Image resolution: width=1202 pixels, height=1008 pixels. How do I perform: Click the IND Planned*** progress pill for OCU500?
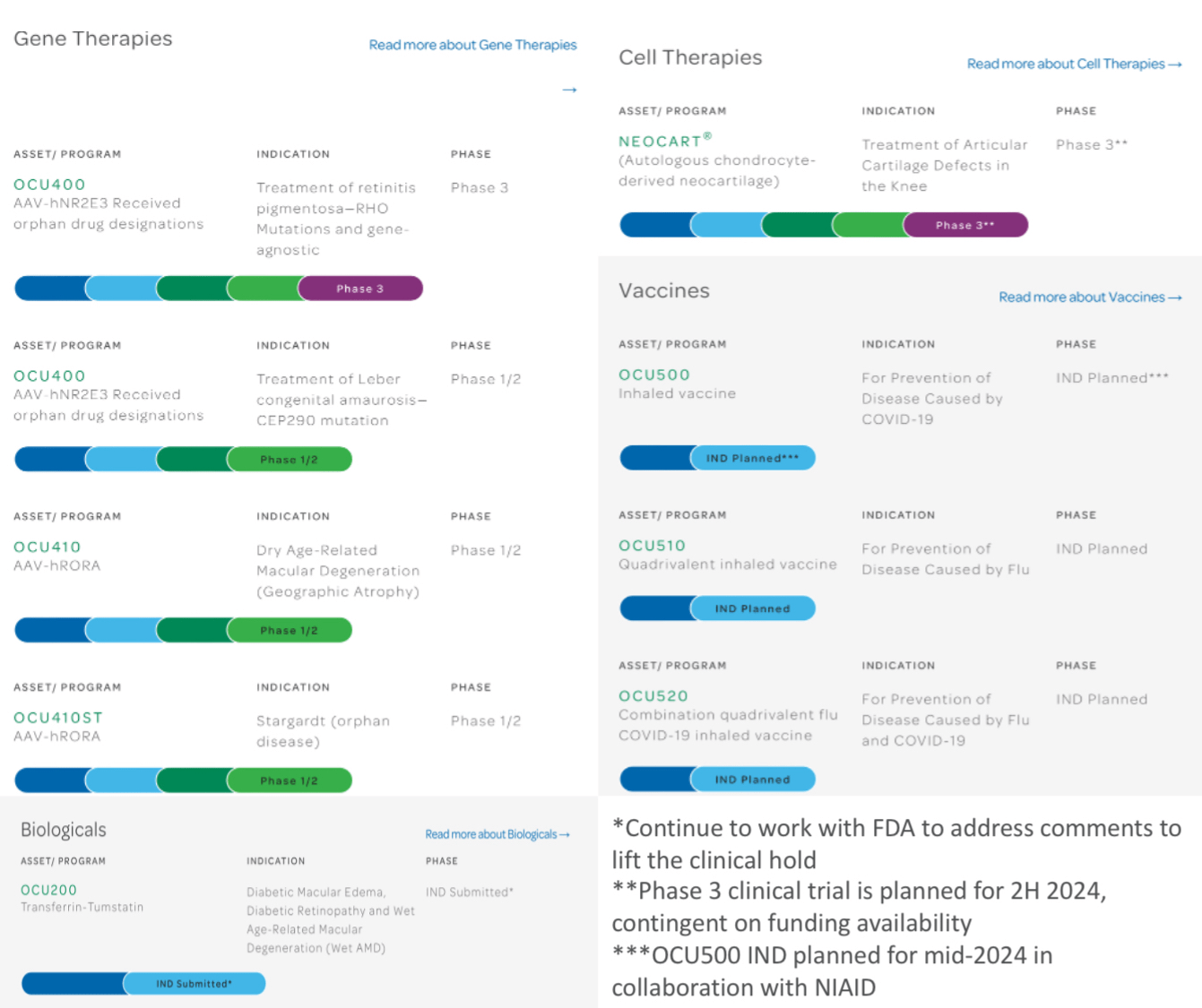(752, 458)
